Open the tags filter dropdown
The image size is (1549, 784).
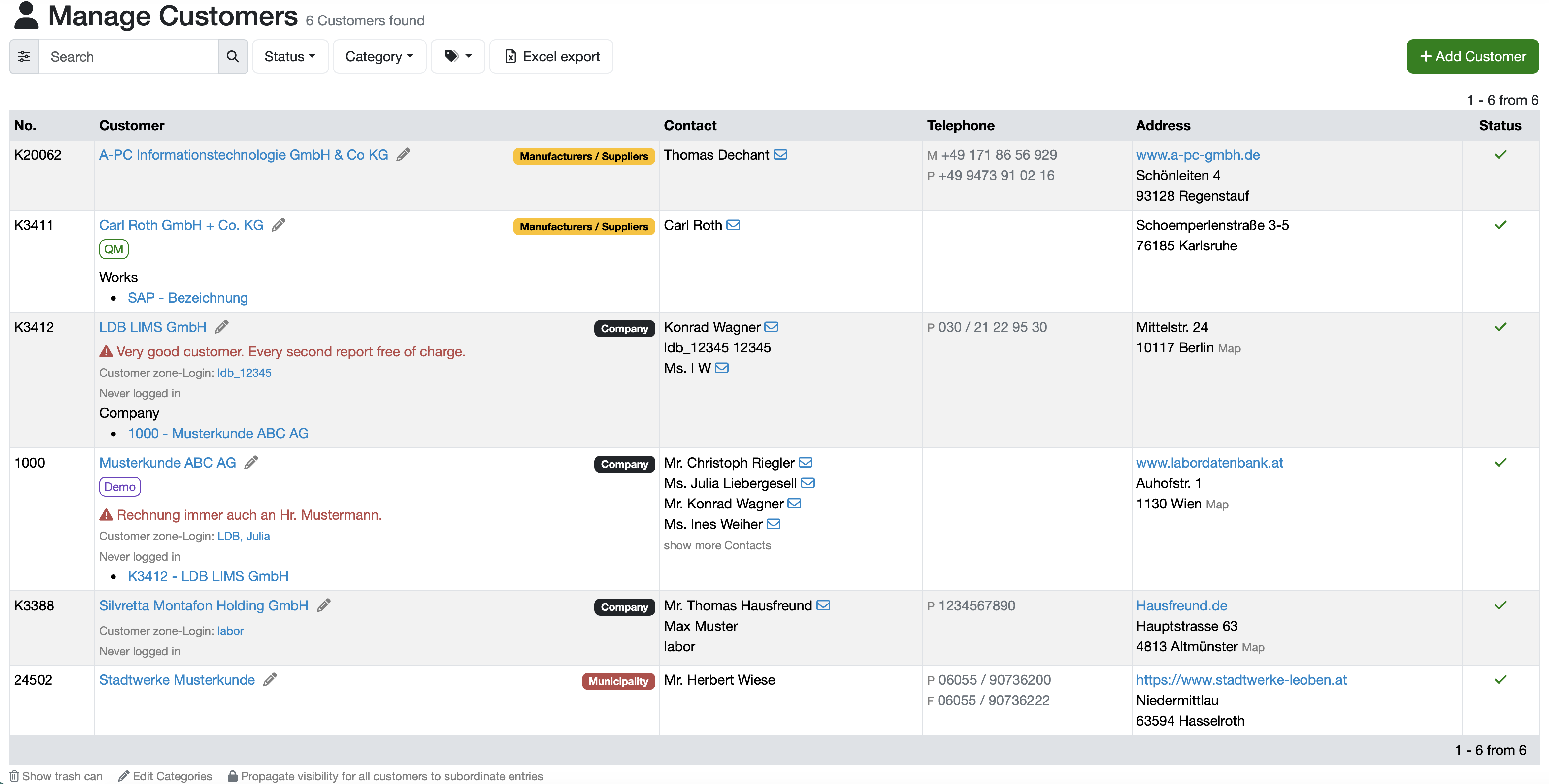tap(458, 56)
